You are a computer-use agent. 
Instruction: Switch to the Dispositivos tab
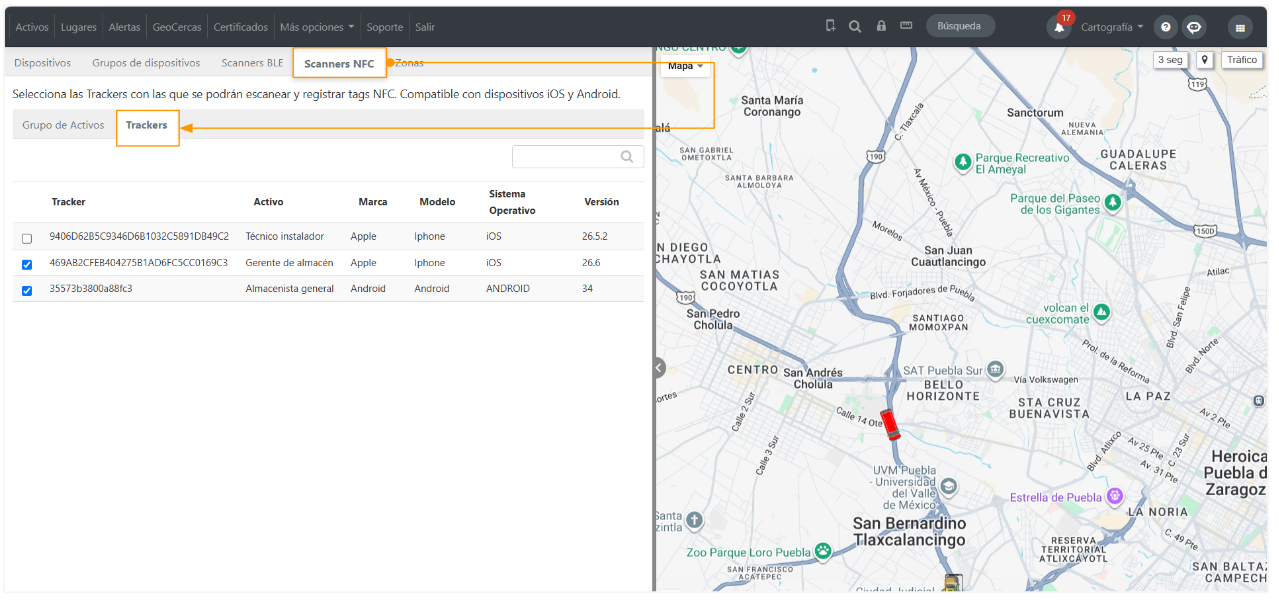(43, 63)
